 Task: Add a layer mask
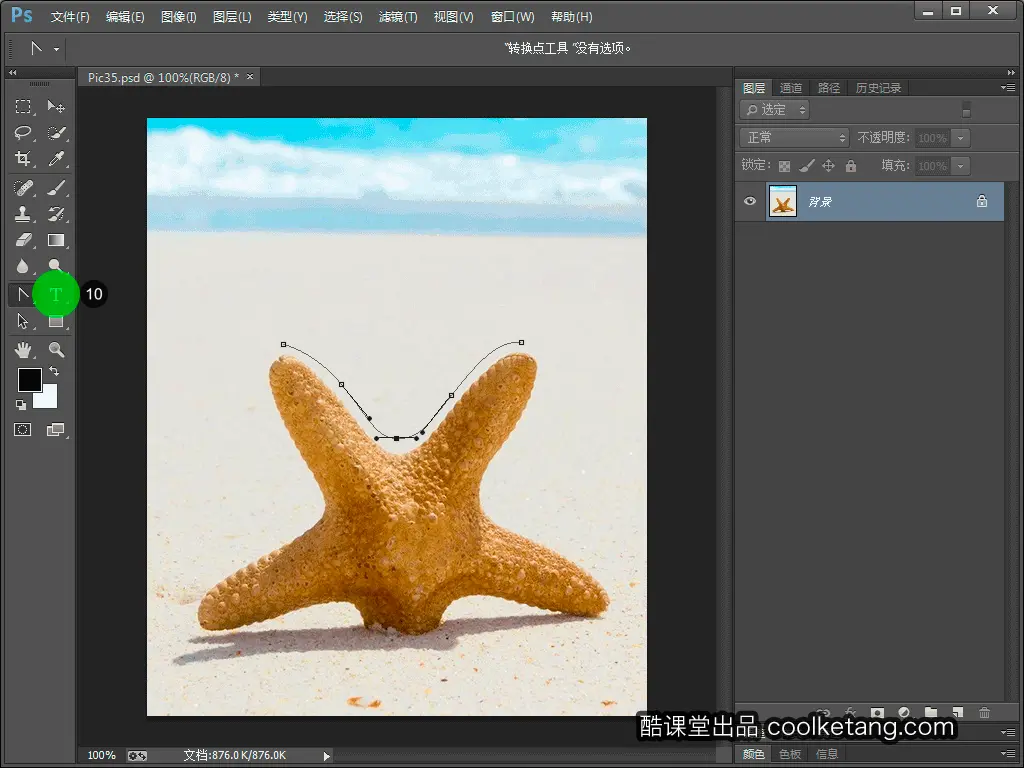click(x=877, y=712)
